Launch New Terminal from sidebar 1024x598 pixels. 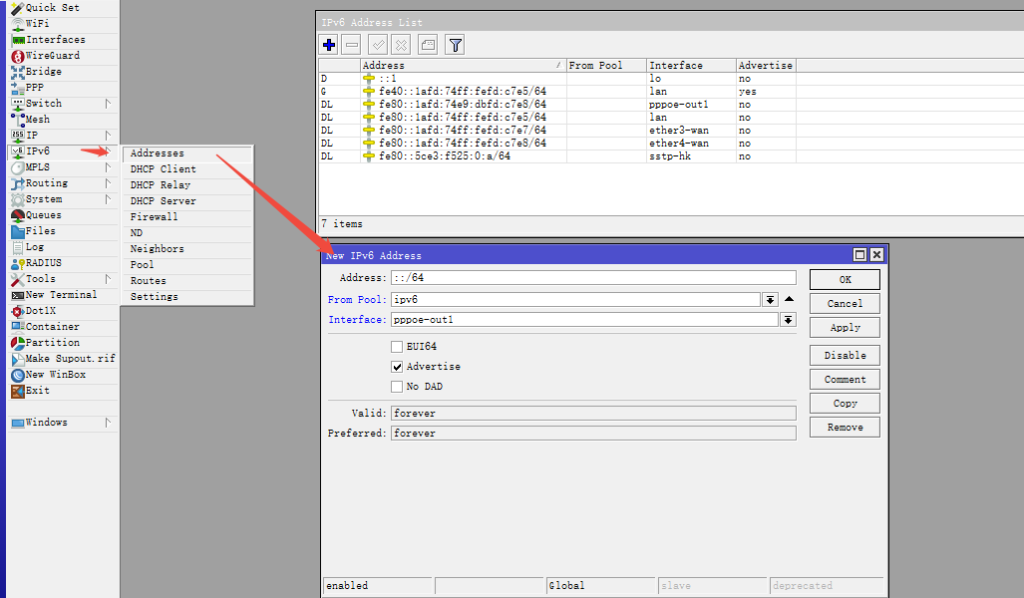pyautogui.click(x=60, y=295)
